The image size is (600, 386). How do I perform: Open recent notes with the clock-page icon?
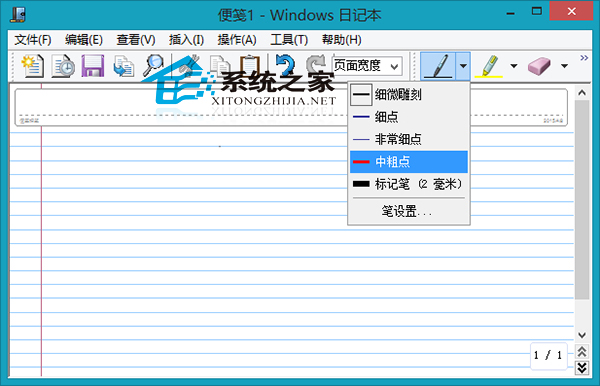[63, 66]
